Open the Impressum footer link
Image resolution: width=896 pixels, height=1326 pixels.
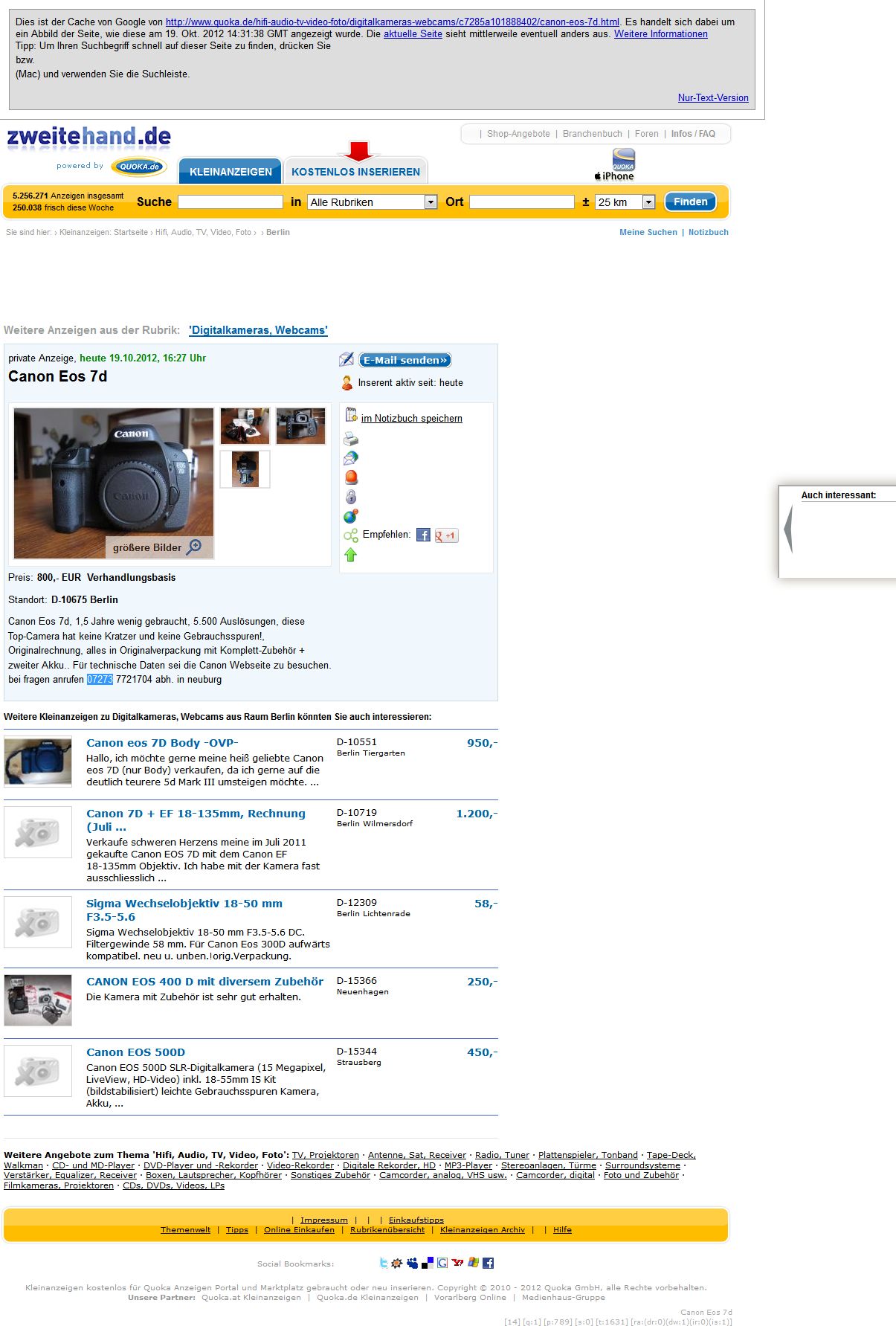323,1220
